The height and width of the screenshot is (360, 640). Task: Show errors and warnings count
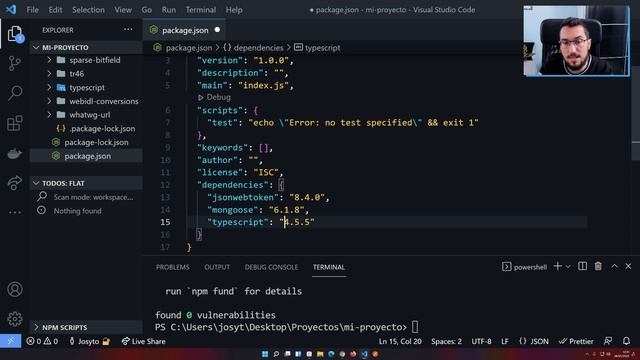click(42, 341)
